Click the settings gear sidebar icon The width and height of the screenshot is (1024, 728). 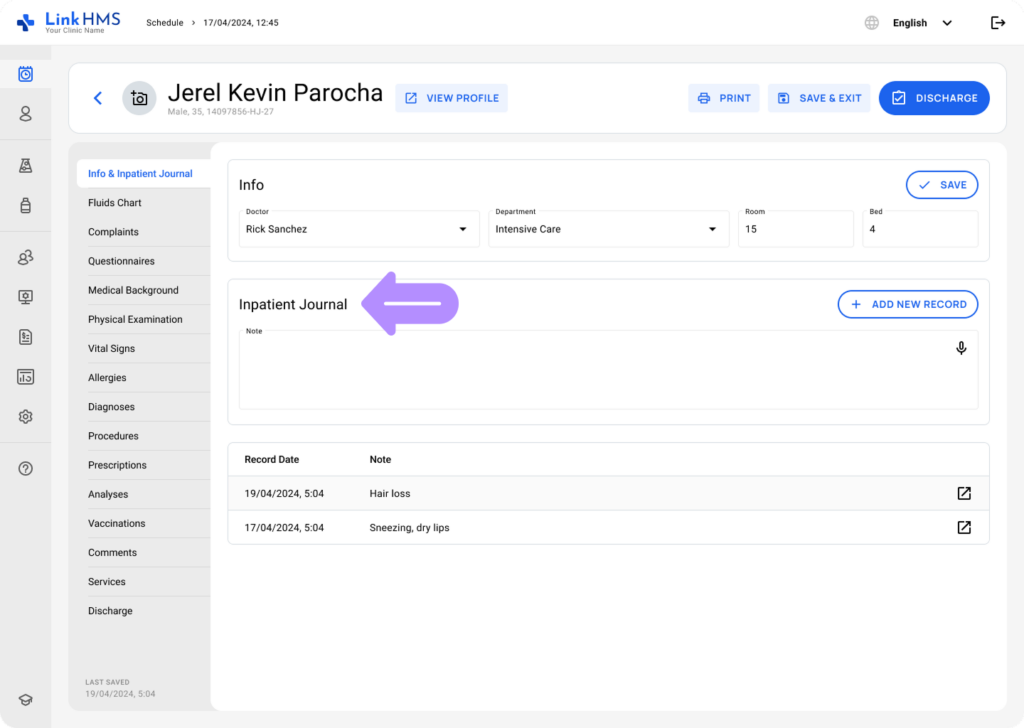click(26, 417)
